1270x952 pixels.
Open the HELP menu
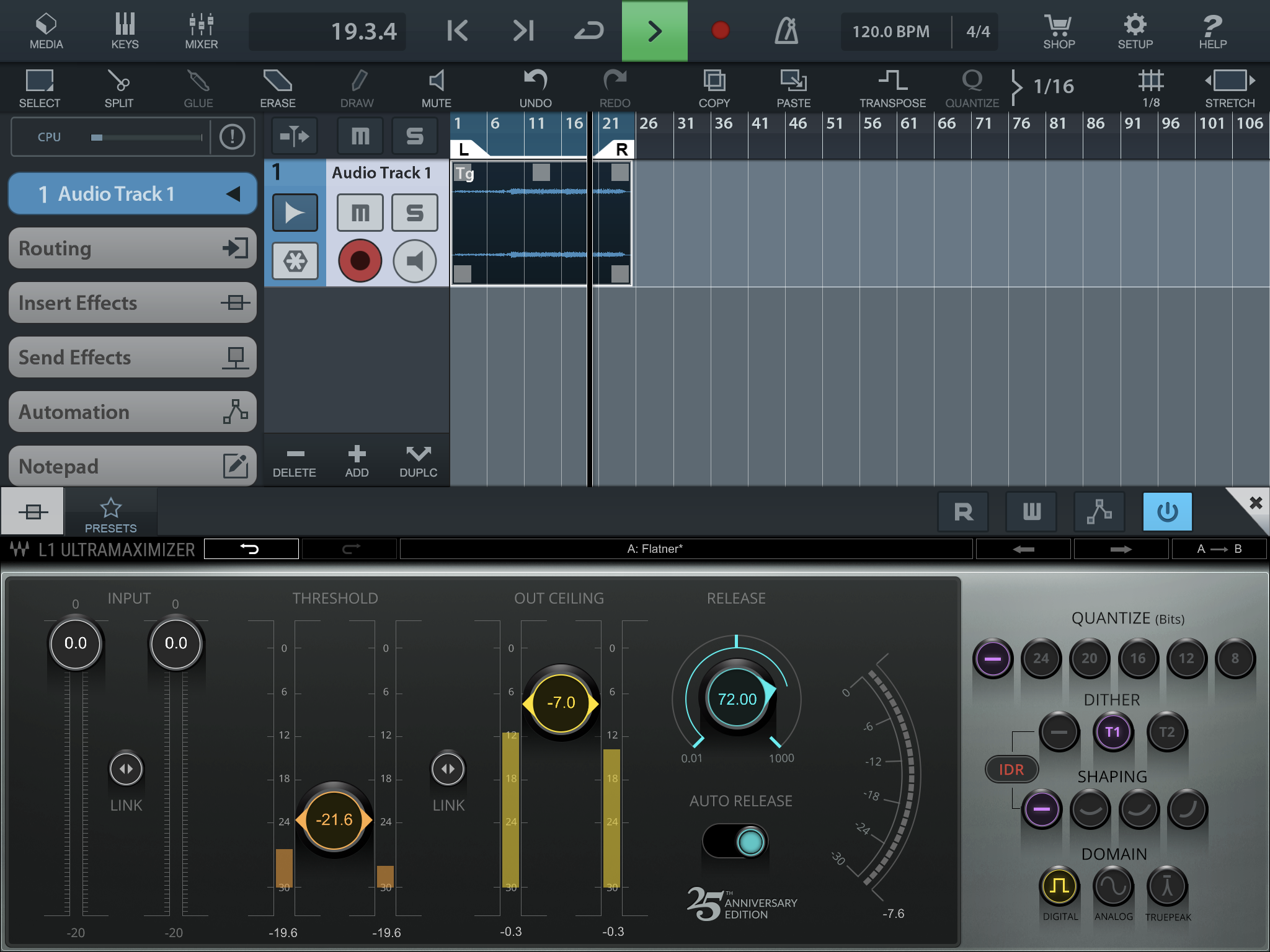point(1212,31)
